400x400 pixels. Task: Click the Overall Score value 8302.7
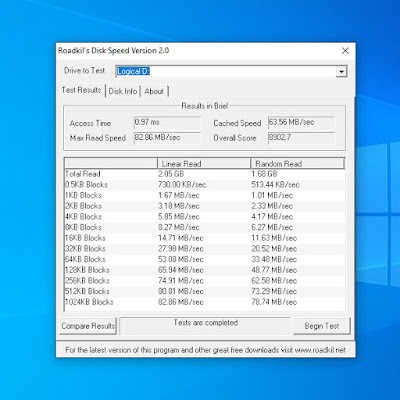pos(301,137)
